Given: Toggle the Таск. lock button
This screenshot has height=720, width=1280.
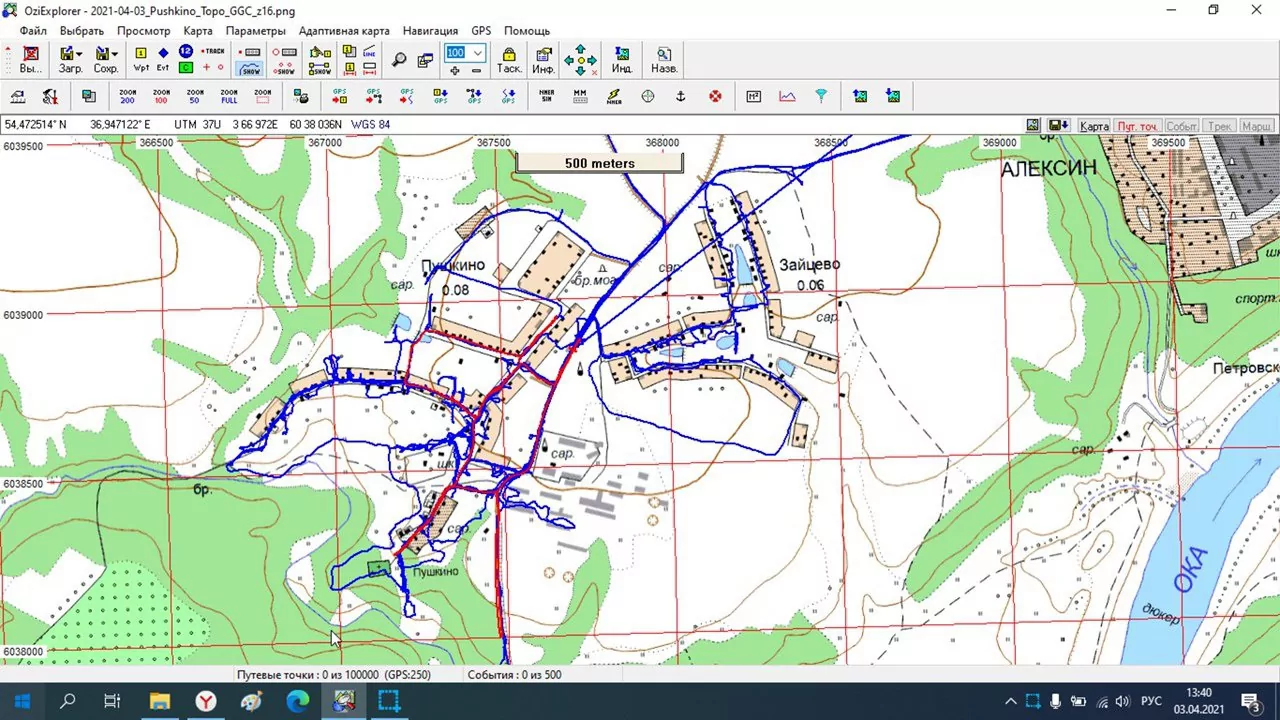Looking at the screenshot, I should 509,60.
